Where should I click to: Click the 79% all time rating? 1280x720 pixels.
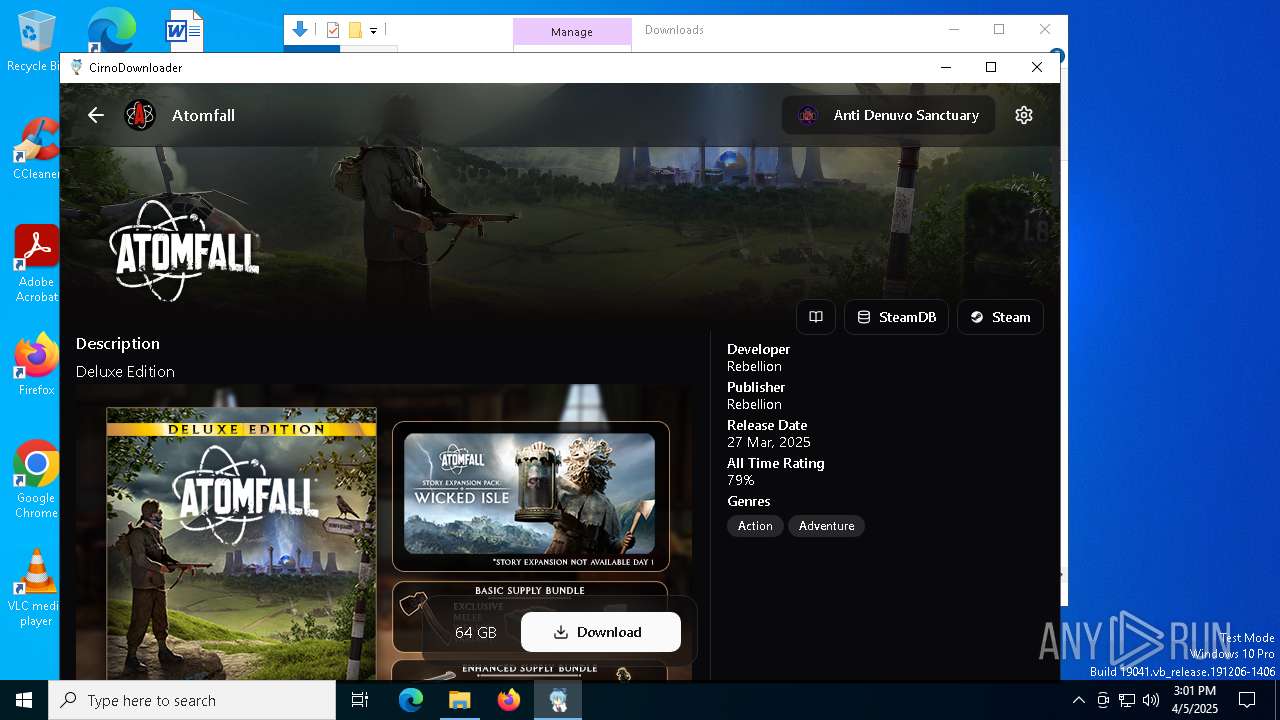(741, 480)
